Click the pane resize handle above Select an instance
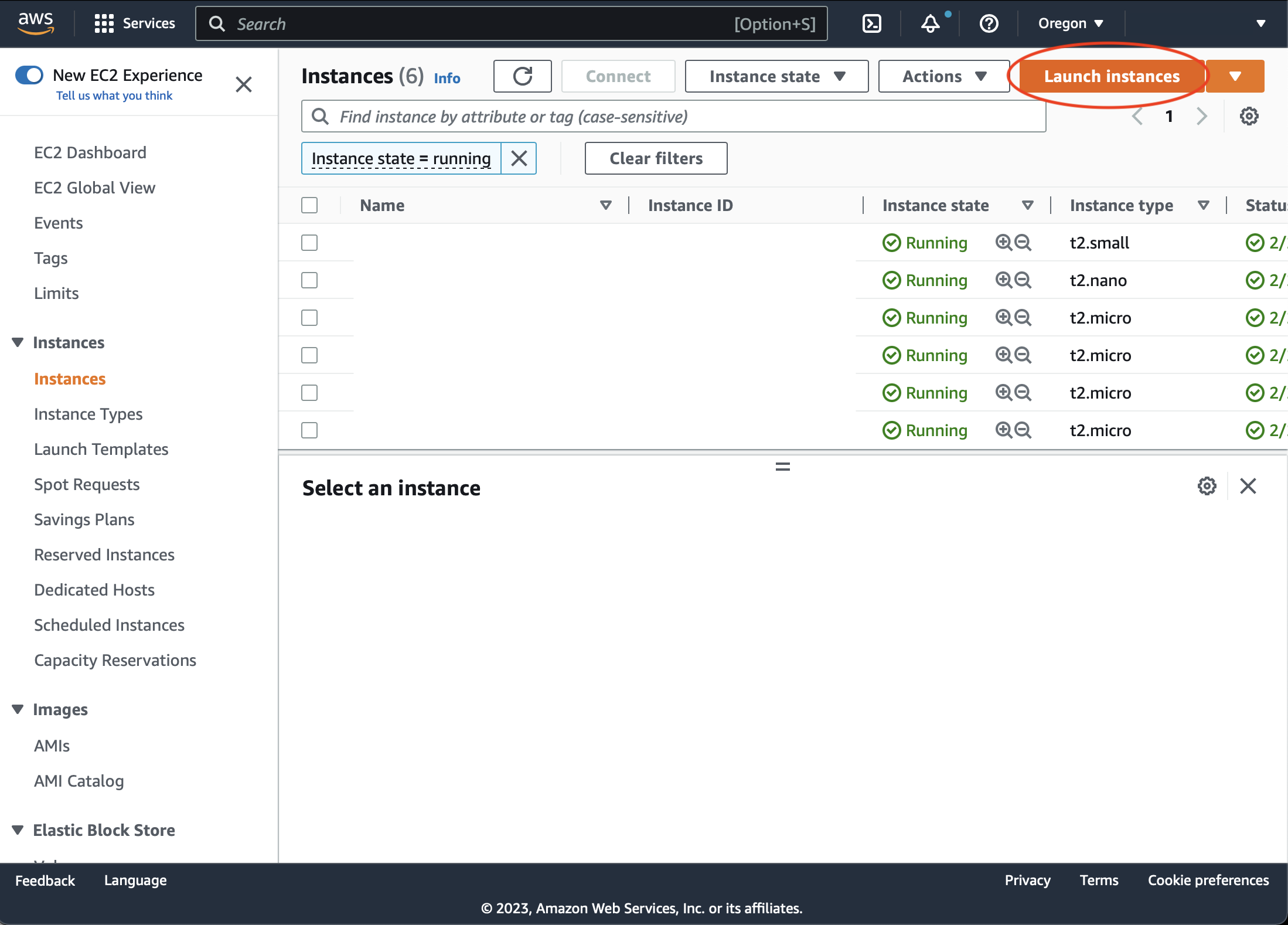 783,467
